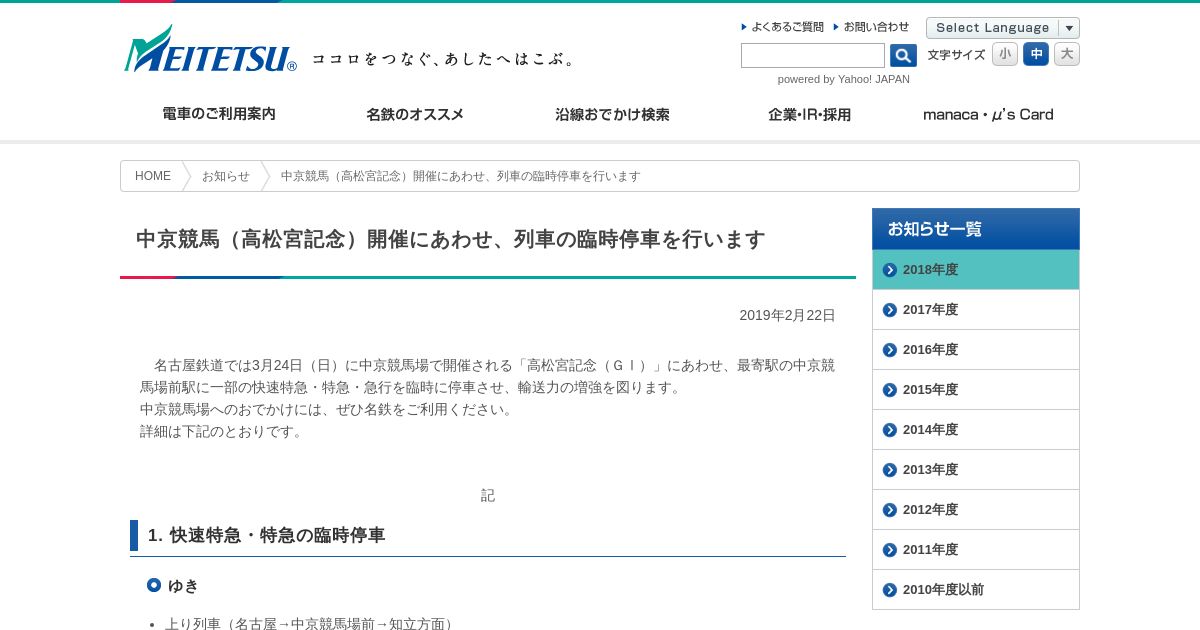Set text size to large (大)

click(1067, 54)
